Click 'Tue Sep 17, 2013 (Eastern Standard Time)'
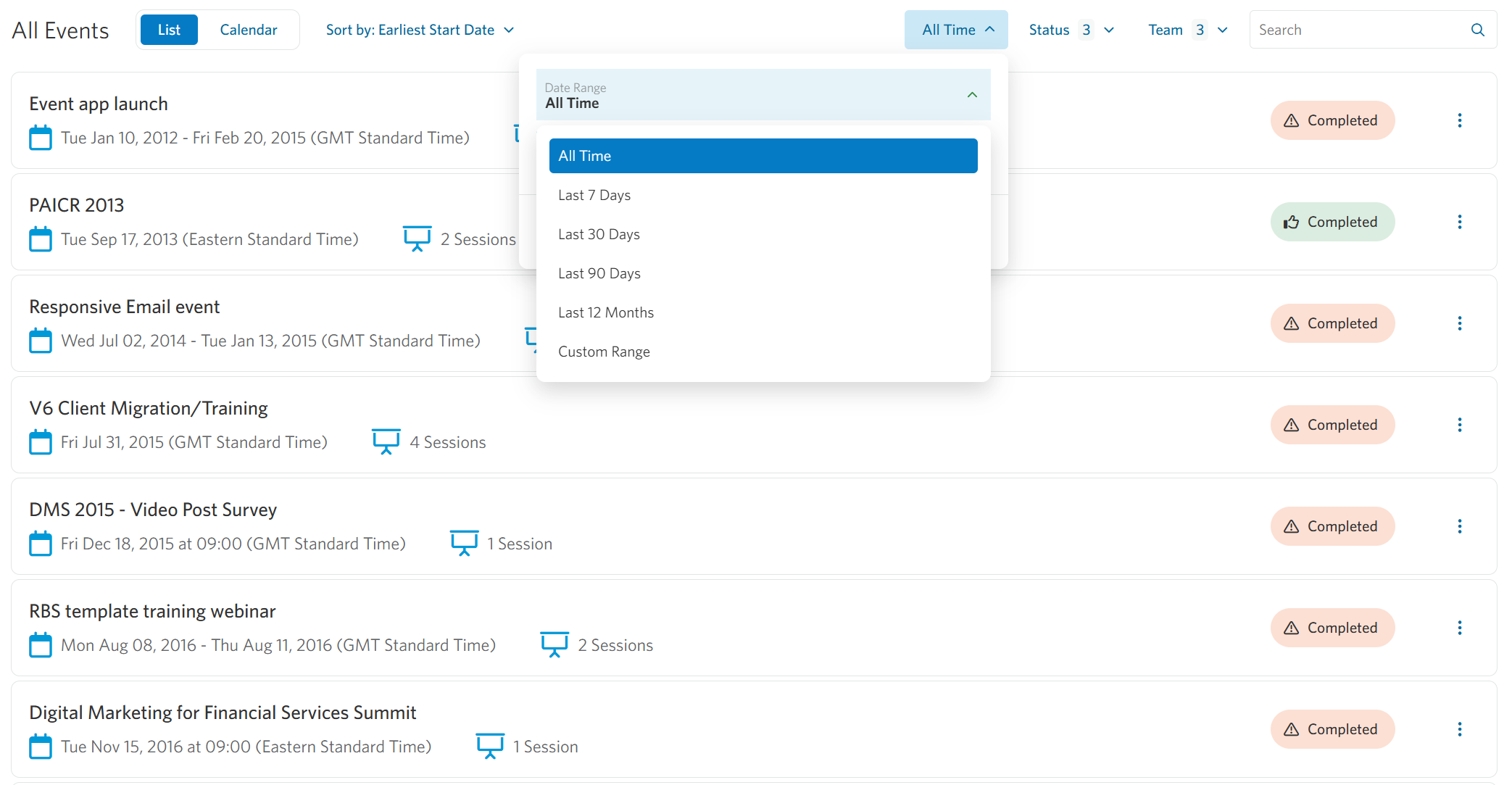This screenshot has height=785, width=1512. coord(209,239)
